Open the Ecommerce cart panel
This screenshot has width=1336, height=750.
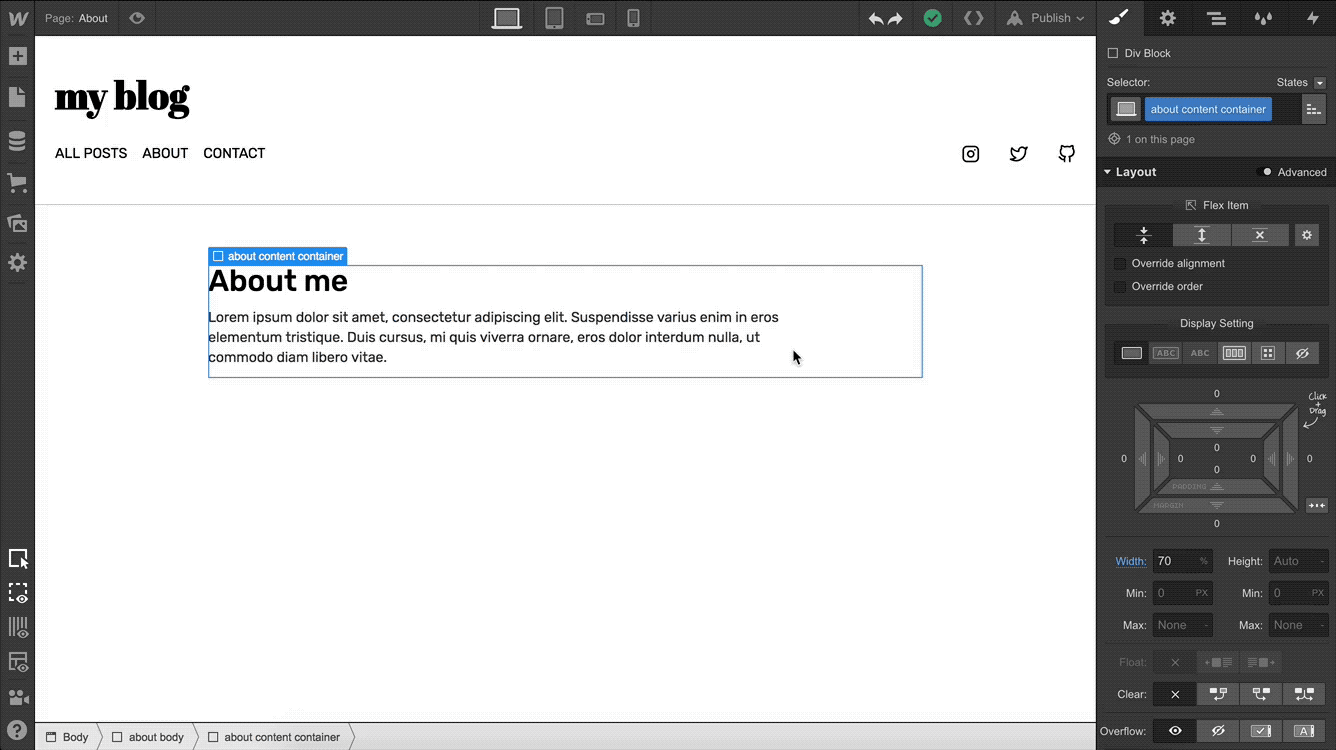tap(17, 182)
